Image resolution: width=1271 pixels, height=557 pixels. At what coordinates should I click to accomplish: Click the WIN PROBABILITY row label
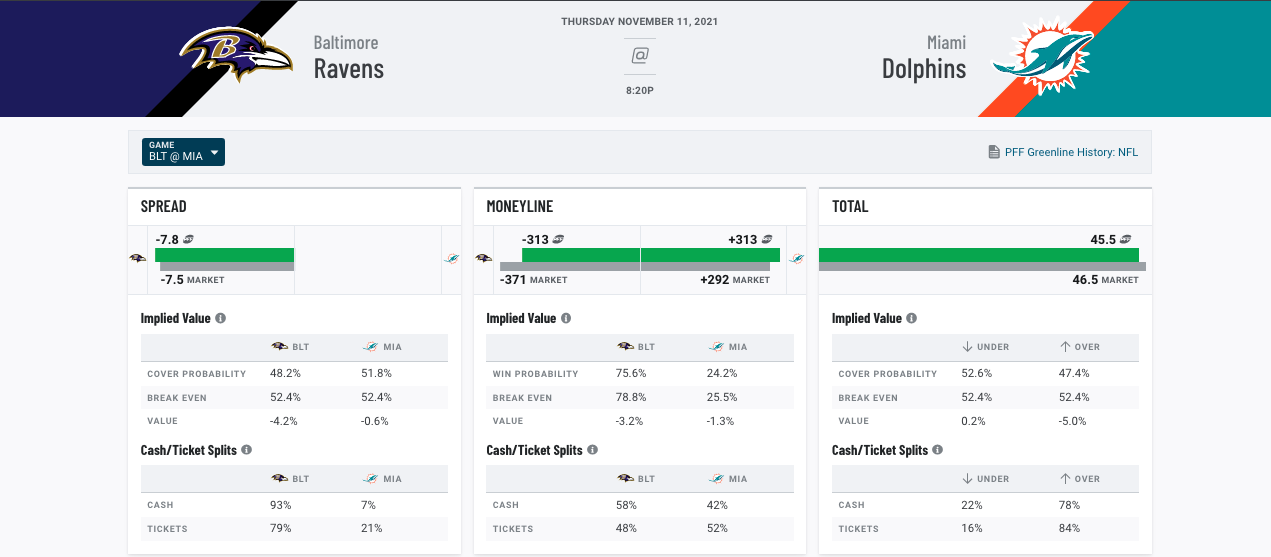click(535, 374)
